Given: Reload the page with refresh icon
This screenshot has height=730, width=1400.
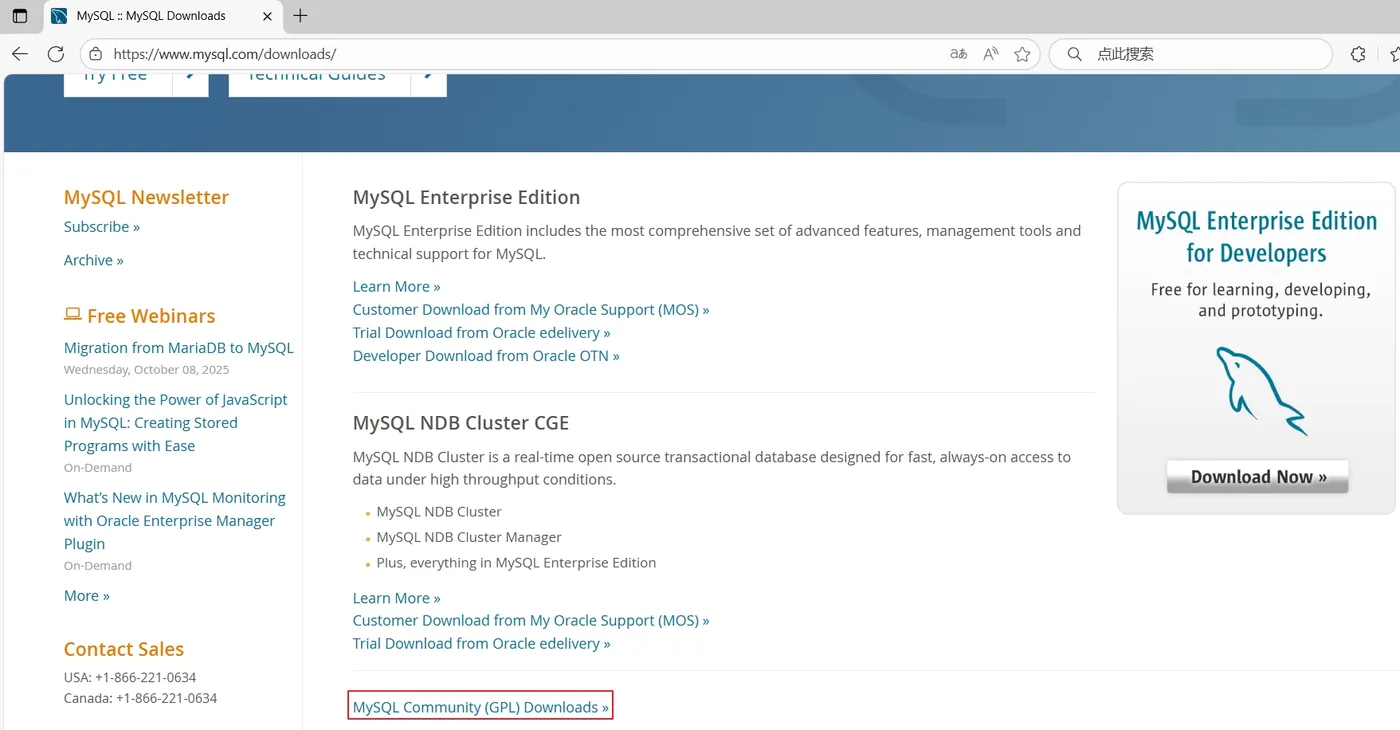Looking at the screenshot, I should click(x=56, y=54).
